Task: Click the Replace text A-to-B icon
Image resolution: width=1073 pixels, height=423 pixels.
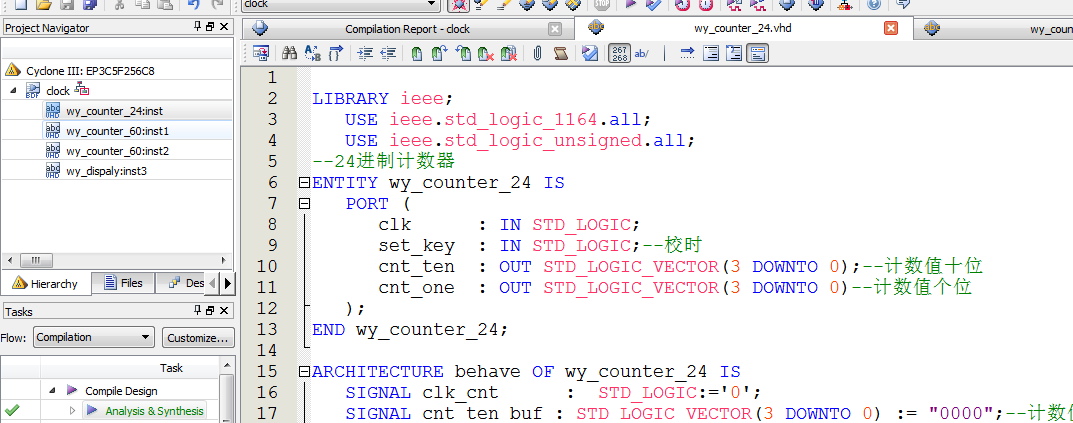Action: click(312, 53)
